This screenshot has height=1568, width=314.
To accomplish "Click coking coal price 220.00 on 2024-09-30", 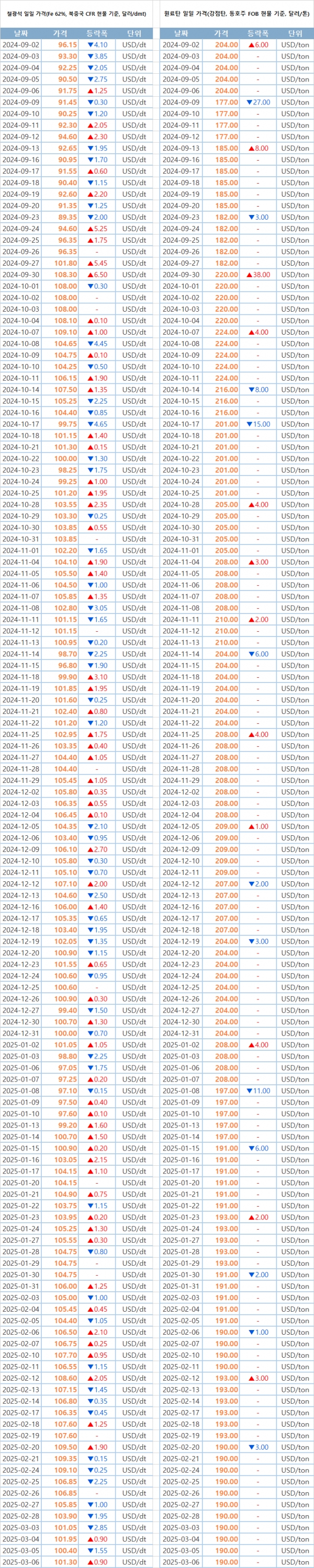I will (x=227, y=275).
